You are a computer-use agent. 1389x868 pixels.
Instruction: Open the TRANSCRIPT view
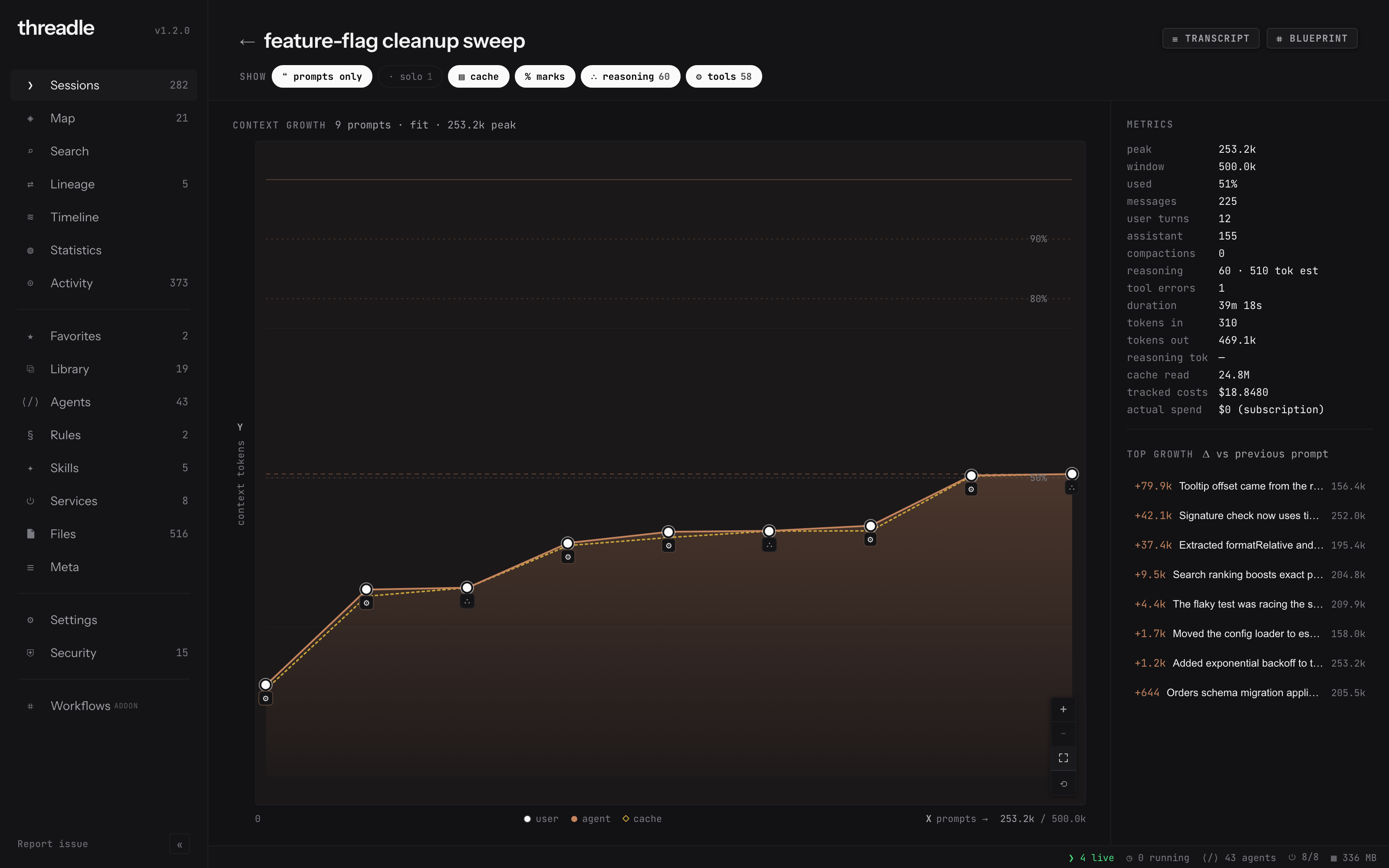[1211, 39]
